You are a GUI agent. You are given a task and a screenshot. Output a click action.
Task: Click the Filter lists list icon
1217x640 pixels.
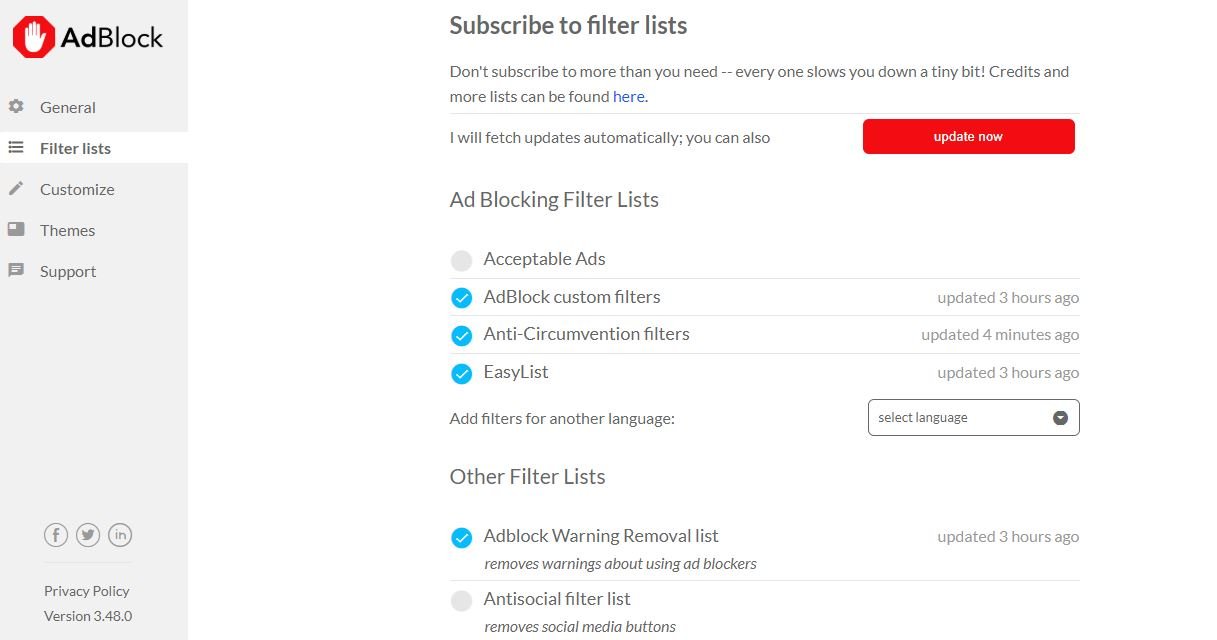point(16,147)
